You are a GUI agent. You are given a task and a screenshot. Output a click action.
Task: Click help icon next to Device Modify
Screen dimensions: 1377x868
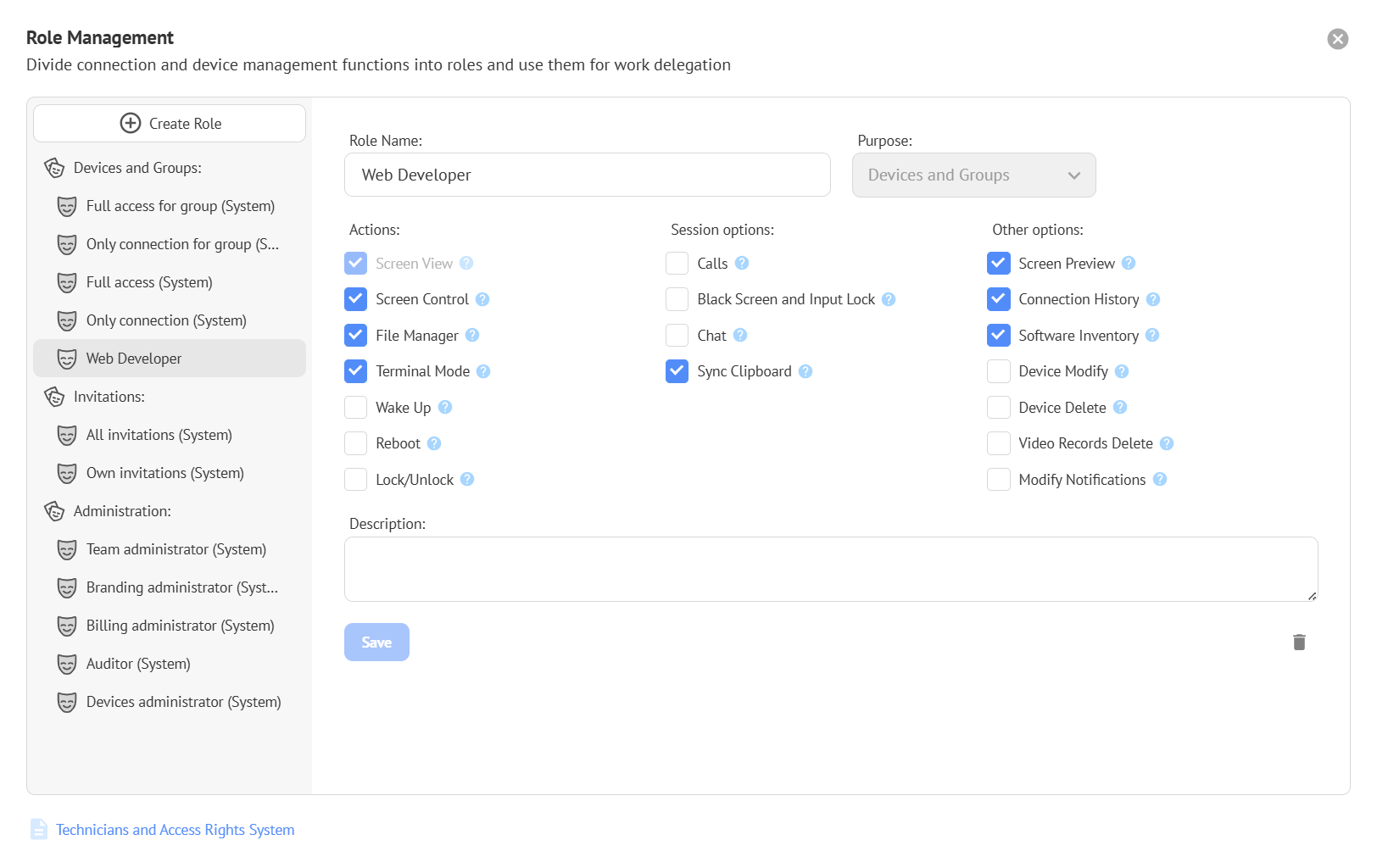coord(1122,371)
